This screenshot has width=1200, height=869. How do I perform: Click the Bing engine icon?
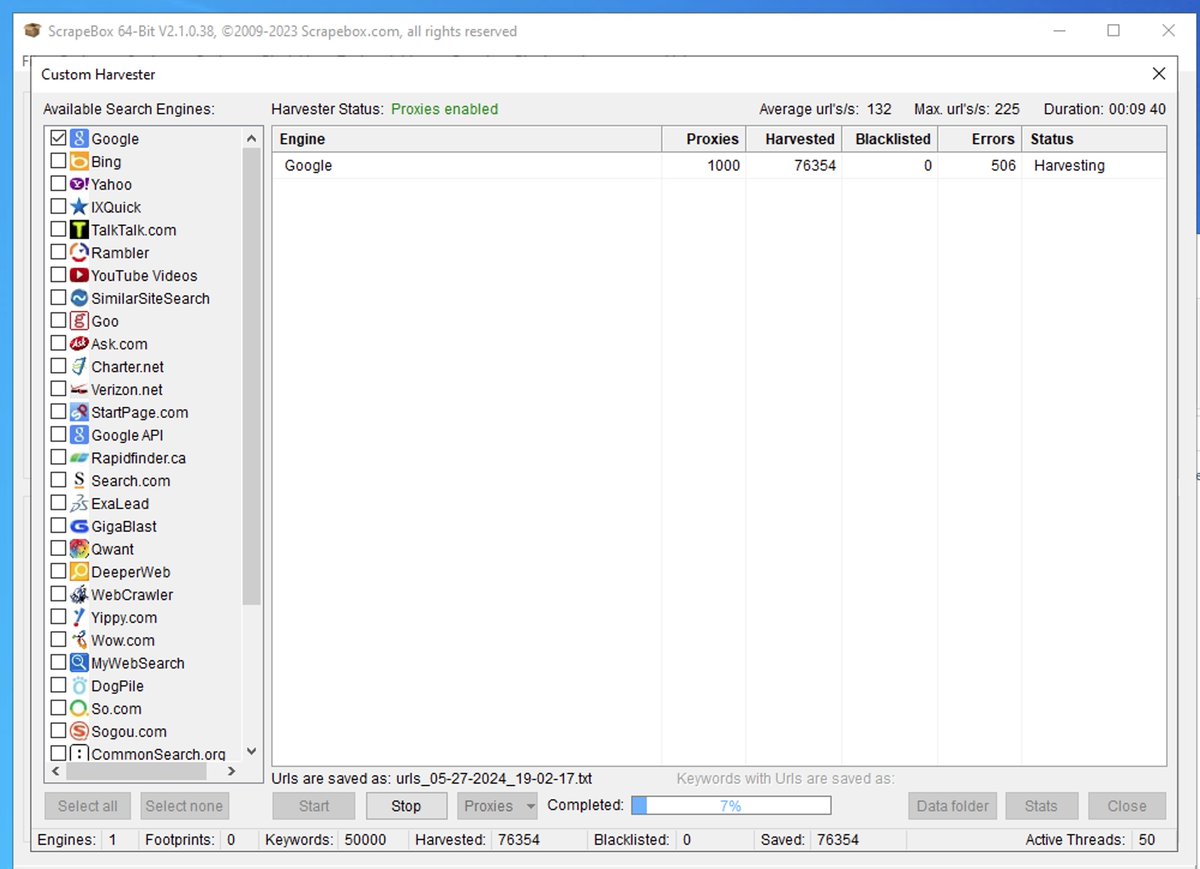[x=79, y=162]
